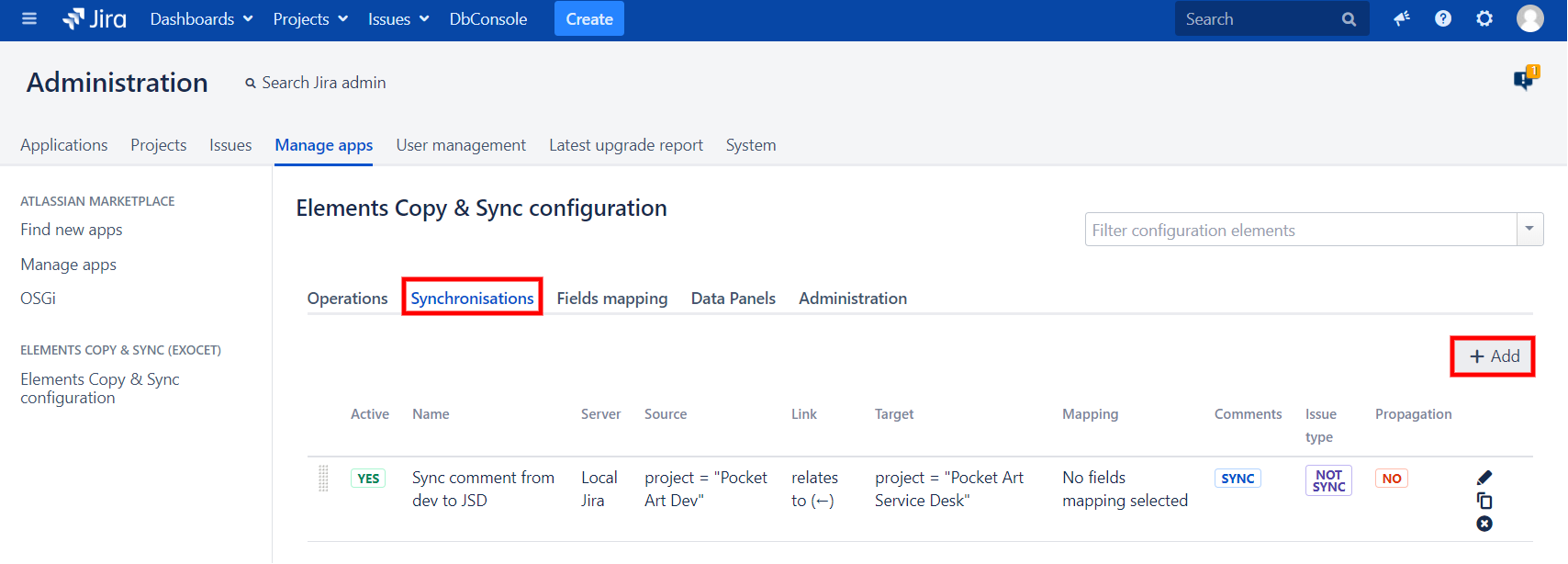This screenshot has height=564, width=1568.
Task: Select the Manage apps admin tab
Action: pos(324,145)
